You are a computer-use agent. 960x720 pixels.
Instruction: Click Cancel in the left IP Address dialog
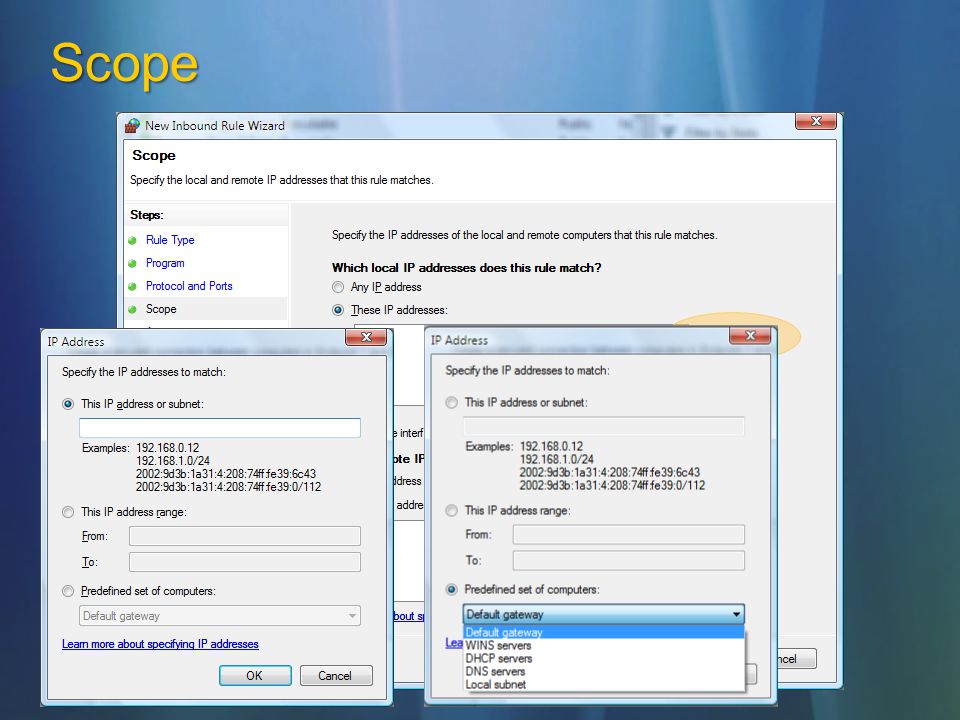click(x=336, y=675)
